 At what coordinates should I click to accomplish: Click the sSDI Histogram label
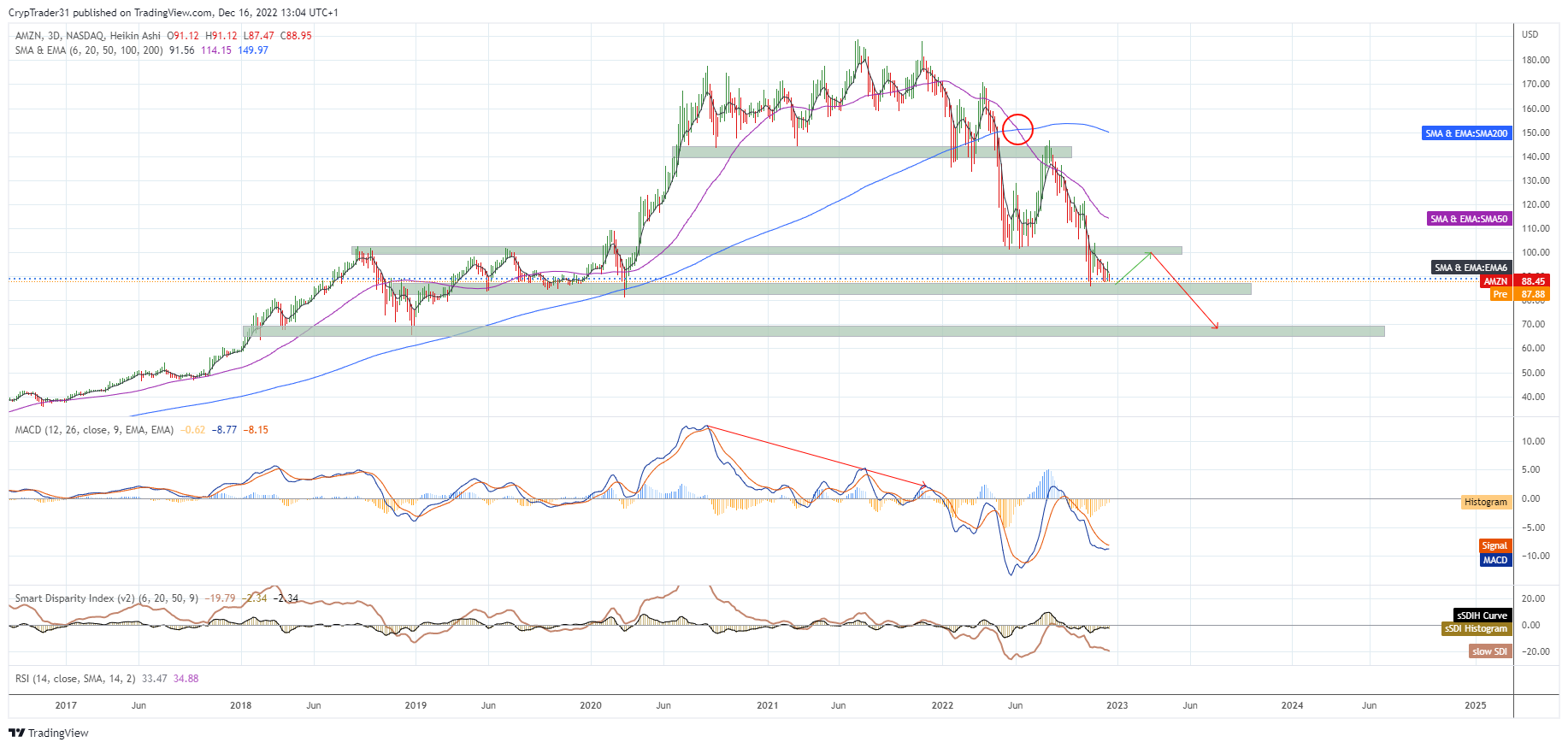point(1477,628)
